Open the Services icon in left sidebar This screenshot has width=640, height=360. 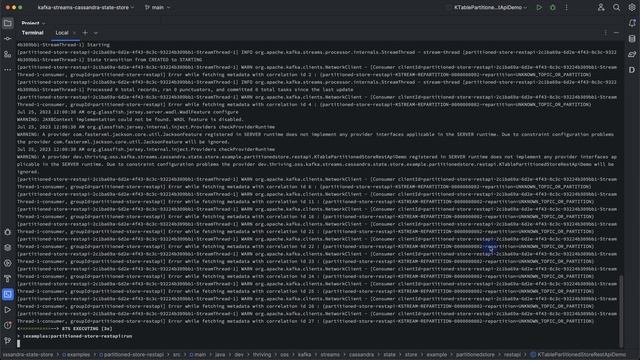(8, 263)
